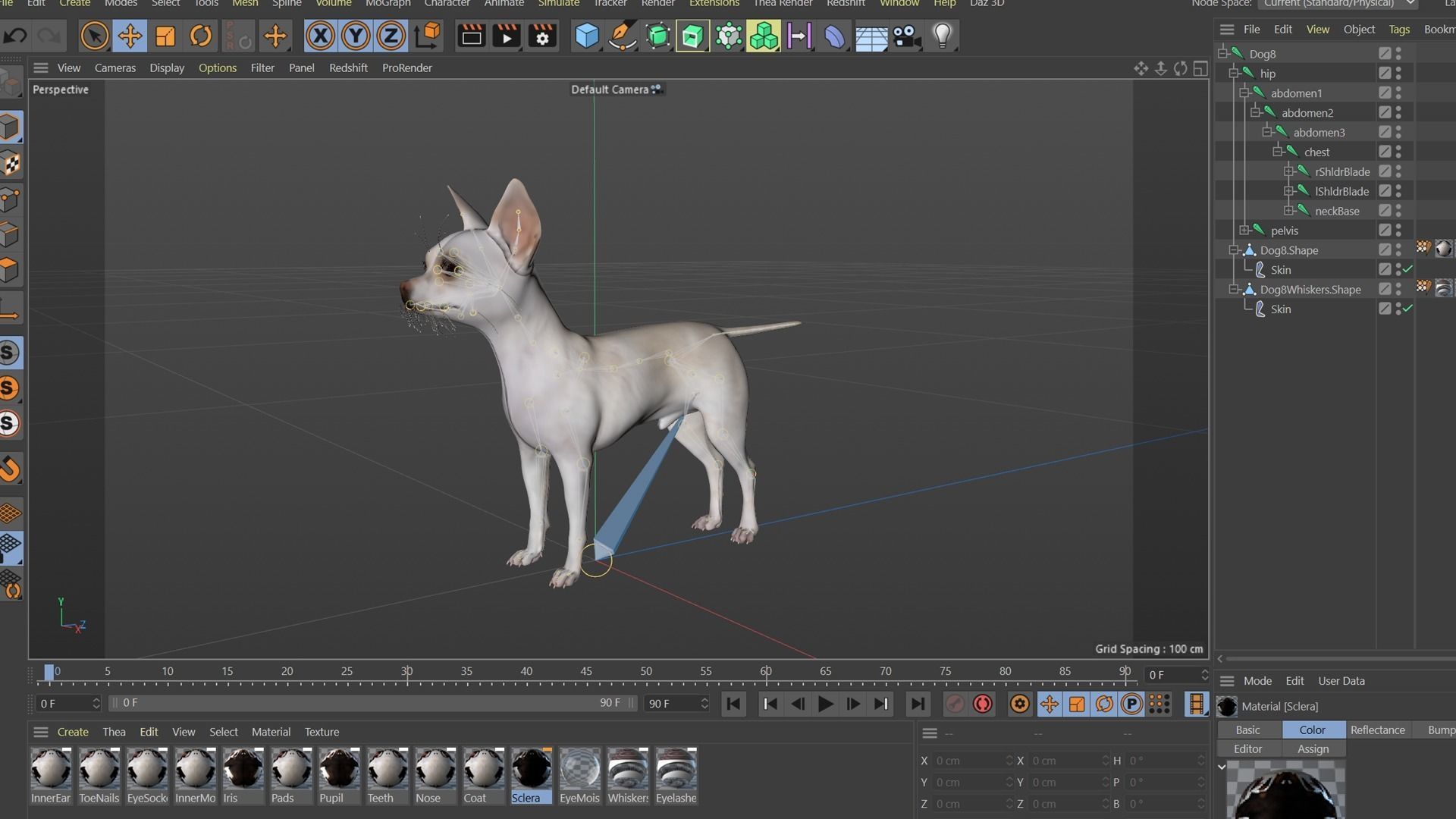The image size is (1456, 819).
Task: Click the Extrude generator icon
Action: click(x=692, y=36)
